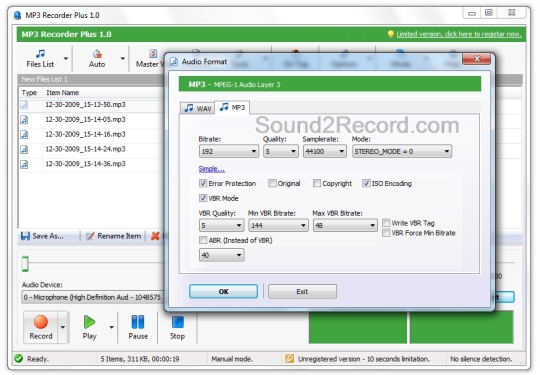Click the Type column header
Viewport: 540px width, 375px height.
pos(29,93)
